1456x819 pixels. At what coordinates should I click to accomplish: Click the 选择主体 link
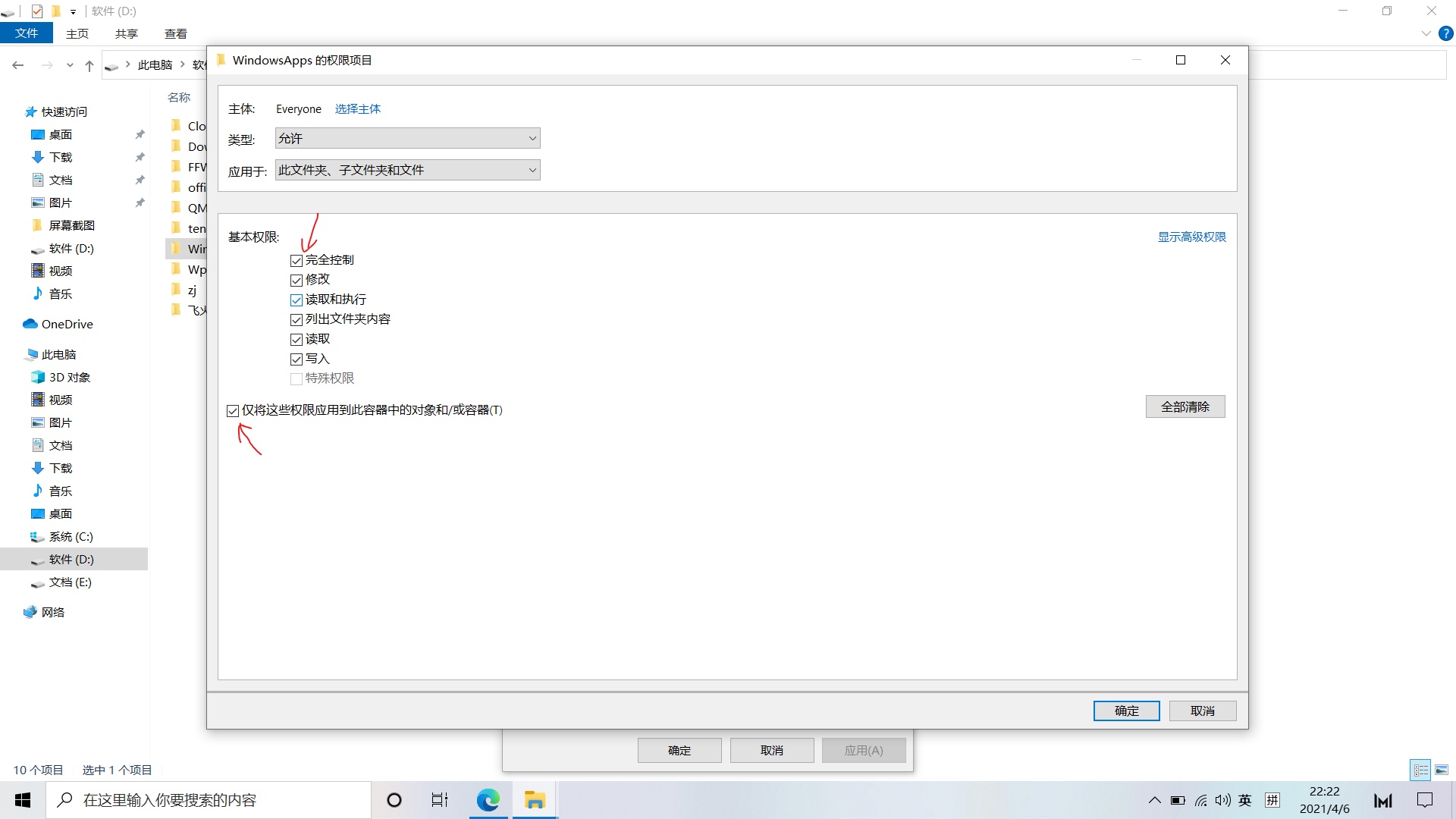pos(358,109)
